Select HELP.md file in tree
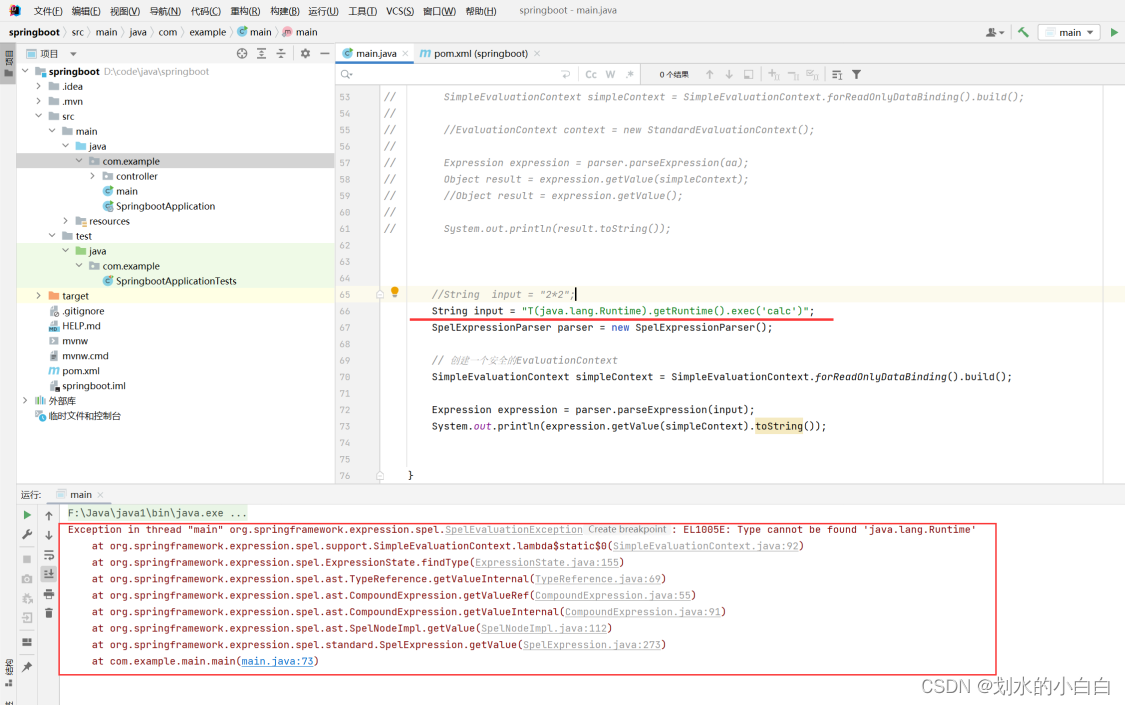Image resolution: width=1125 pixels, height=705 pixels. pyautogui.click(x=81, y=326)
